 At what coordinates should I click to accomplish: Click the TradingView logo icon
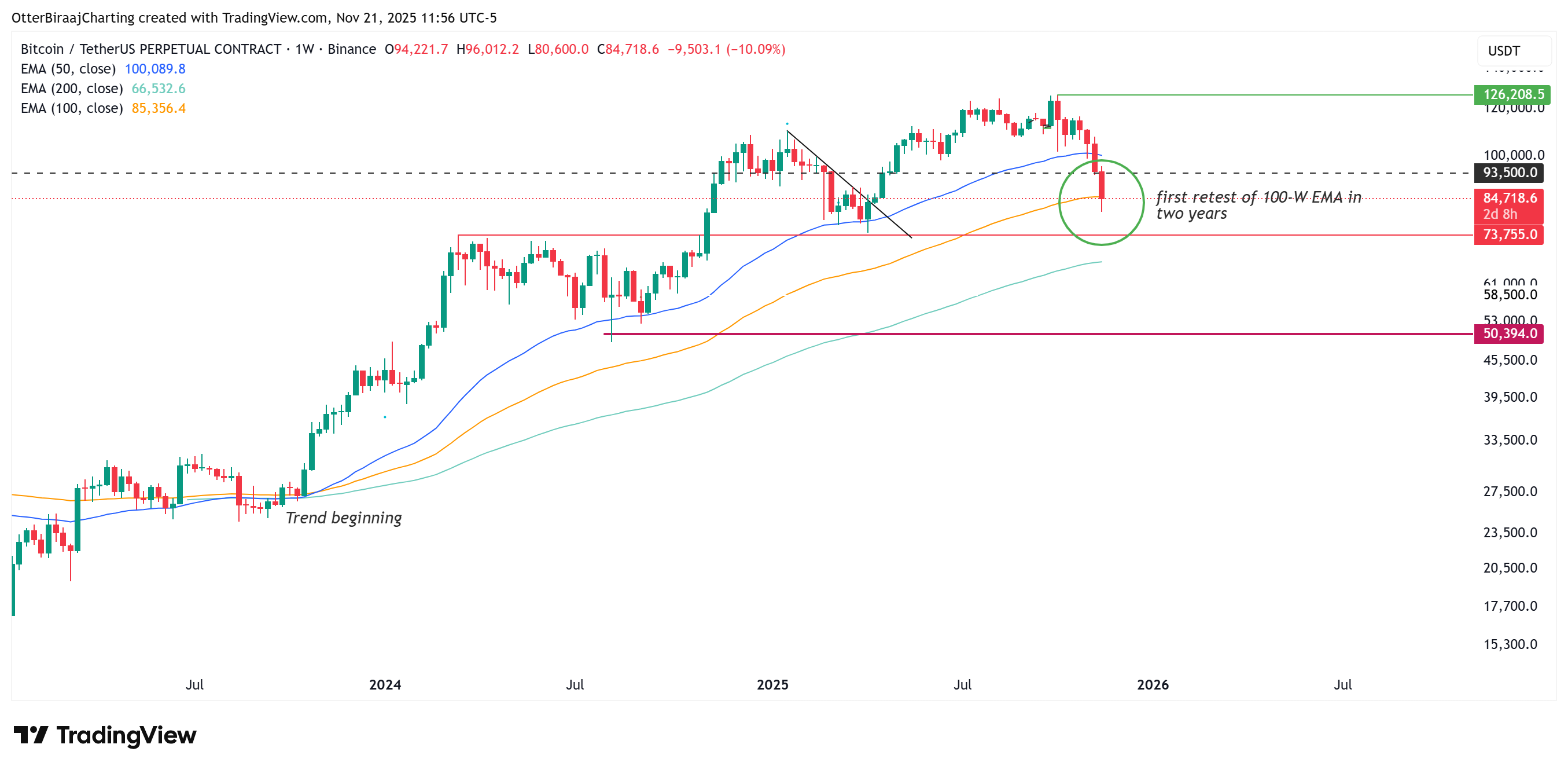[31, 735]
